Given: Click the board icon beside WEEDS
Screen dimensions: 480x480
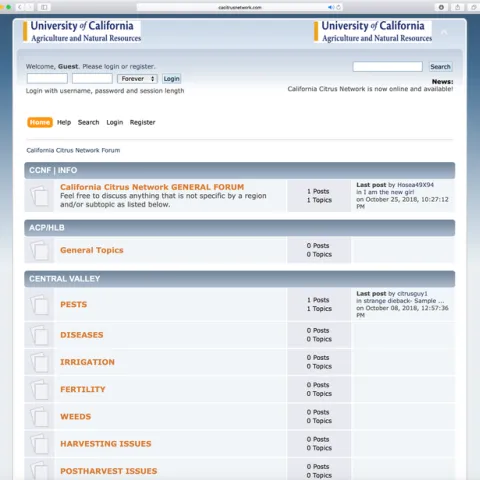Looking at the screenshot, I should [39, 417].
